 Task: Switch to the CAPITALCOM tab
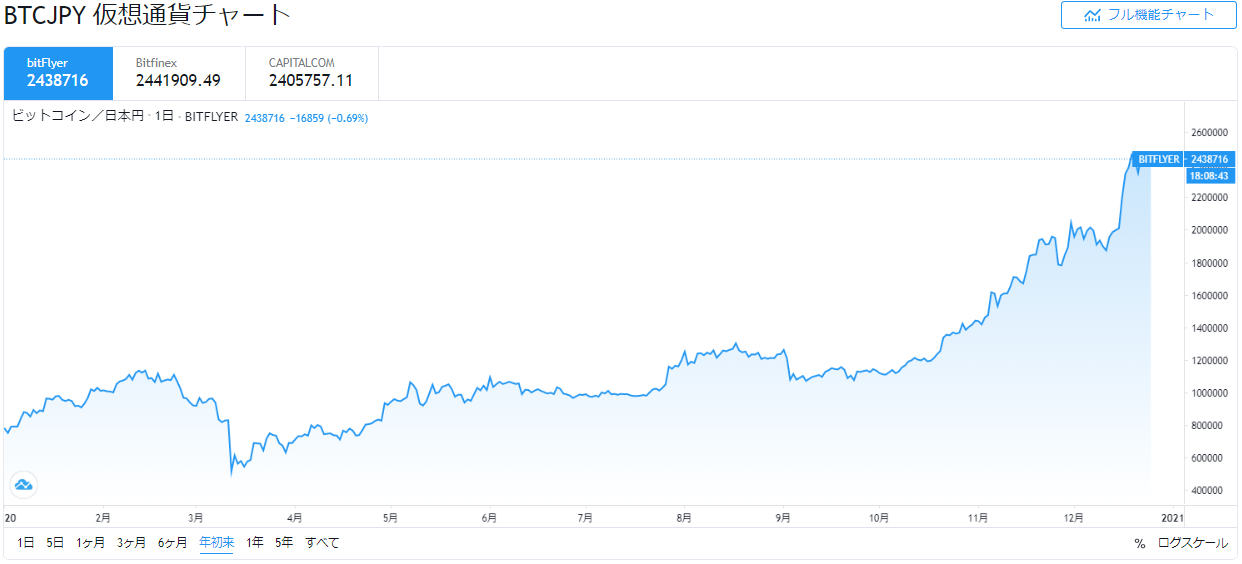tap(312, 73)
